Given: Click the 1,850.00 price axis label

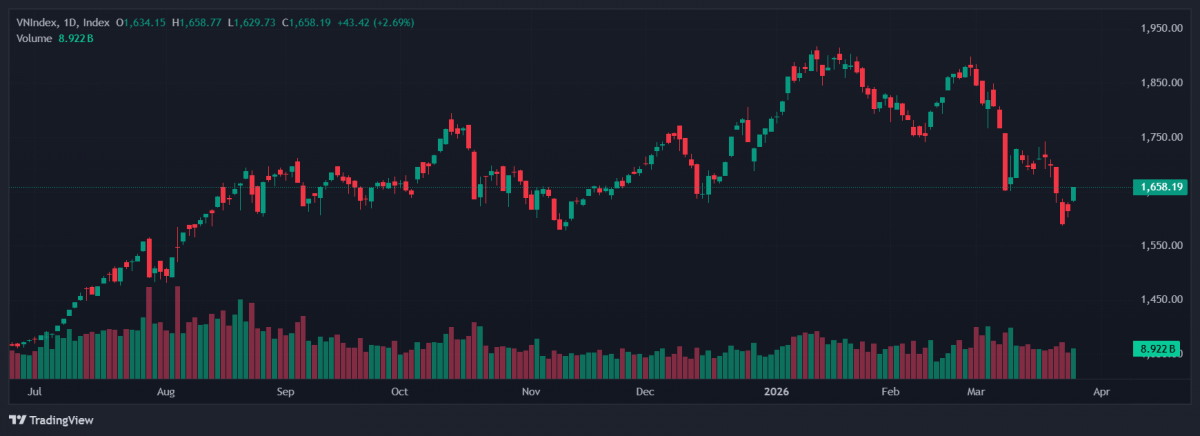Looking at the screenshot, I should (1161, 83).
